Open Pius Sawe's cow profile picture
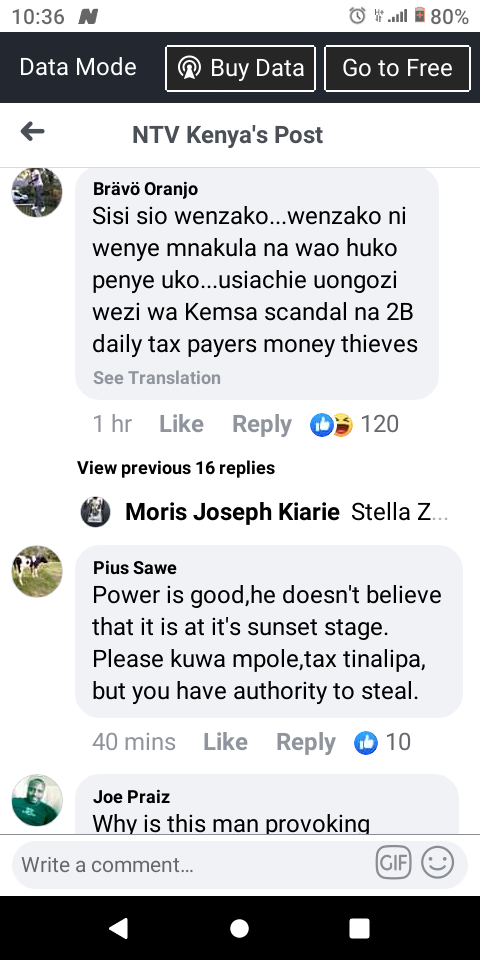 [x=37, y=571]
